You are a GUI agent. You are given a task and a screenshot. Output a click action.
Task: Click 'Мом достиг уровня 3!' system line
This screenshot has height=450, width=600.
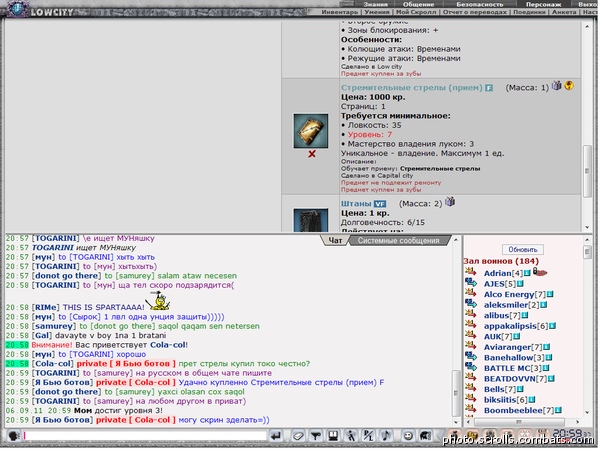point(118,411)
